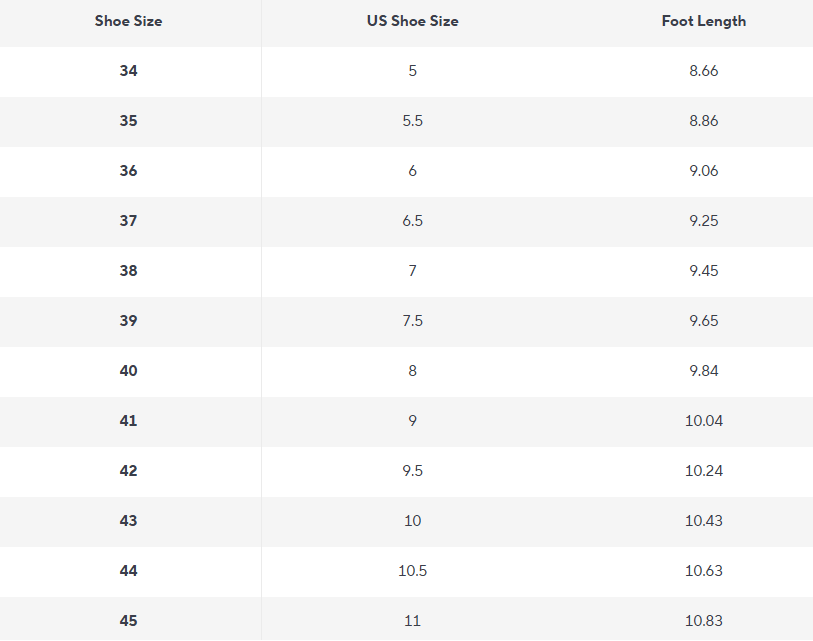Select shoe size 34 cell
The image size is (813, 641).
pos(129,71)
